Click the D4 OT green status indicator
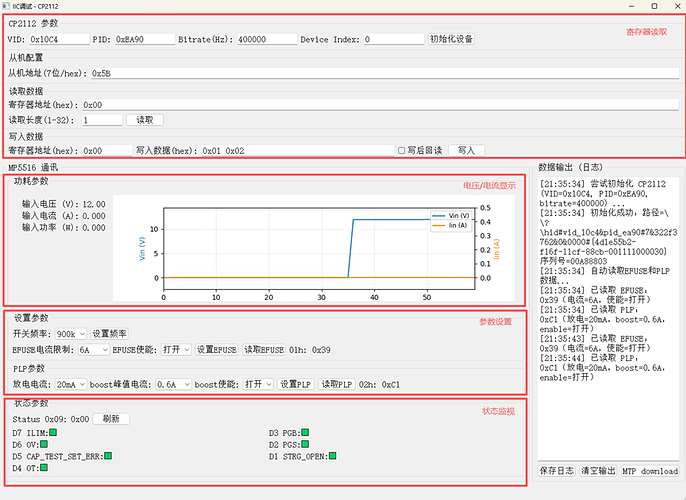The height and width of the screenshot is (500, 686). pos(42,468)
